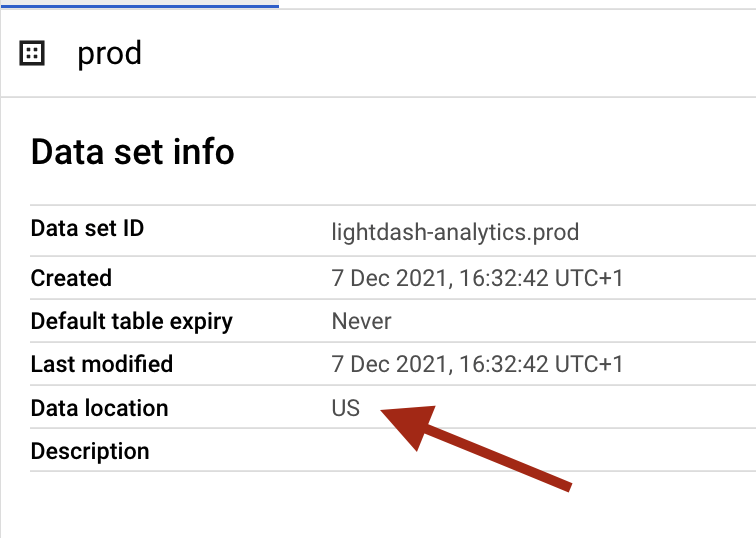
Task: Click the dataset grid icon beside prod
Action: 32,53
